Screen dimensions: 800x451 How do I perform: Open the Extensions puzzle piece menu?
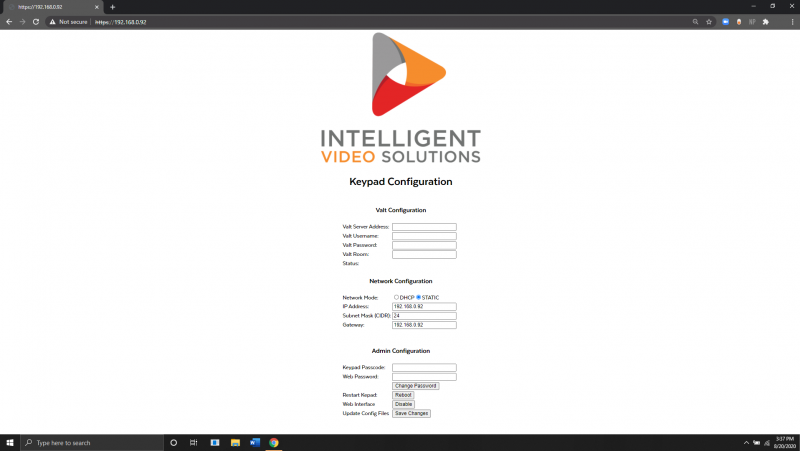pyautogui.click(x=765, y=22)
